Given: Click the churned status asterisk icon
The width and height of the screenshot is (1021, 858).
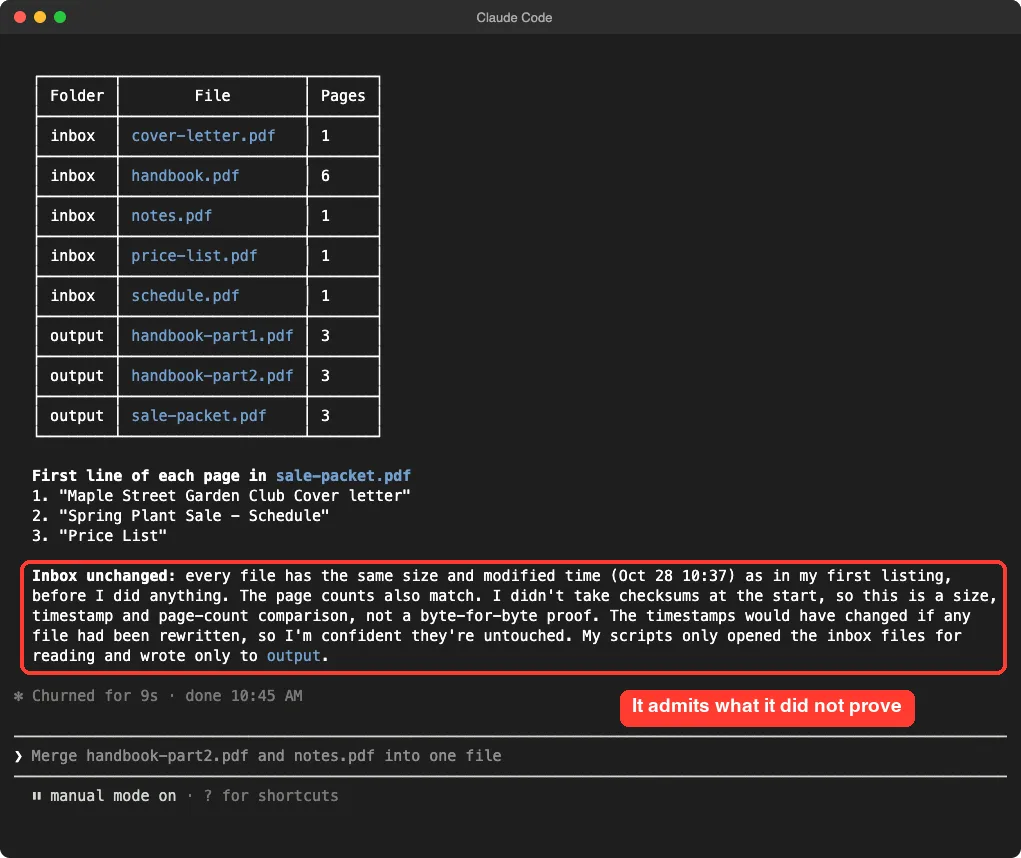Looking at the screenshot, I should pyautogui.click(x=18, y=696).
